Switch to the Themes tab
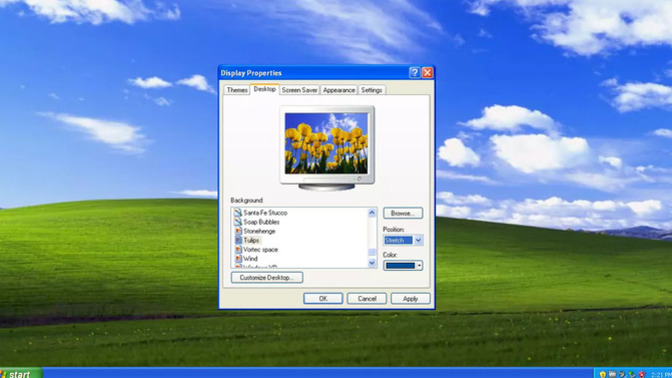This screenshot has height=378, width=672. [x=237, y=90]
